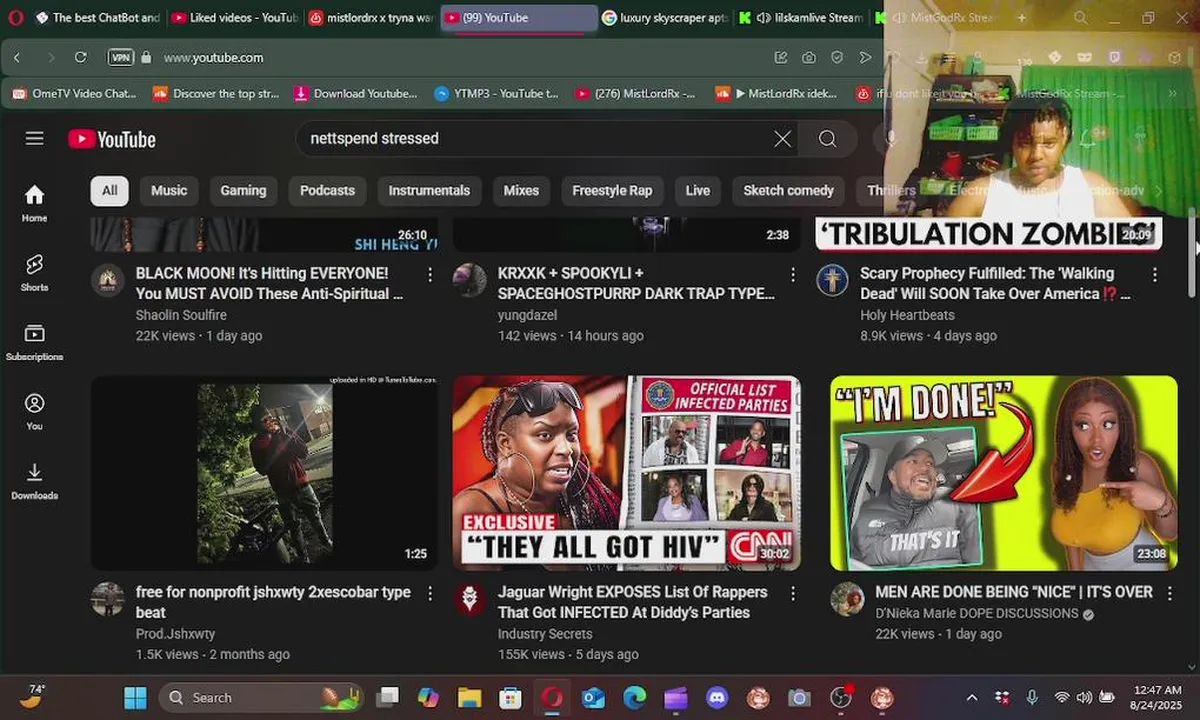Switch to Liked videos browser tab
This screenshot has height=720, width=1200.
click(x=235, y=18)
